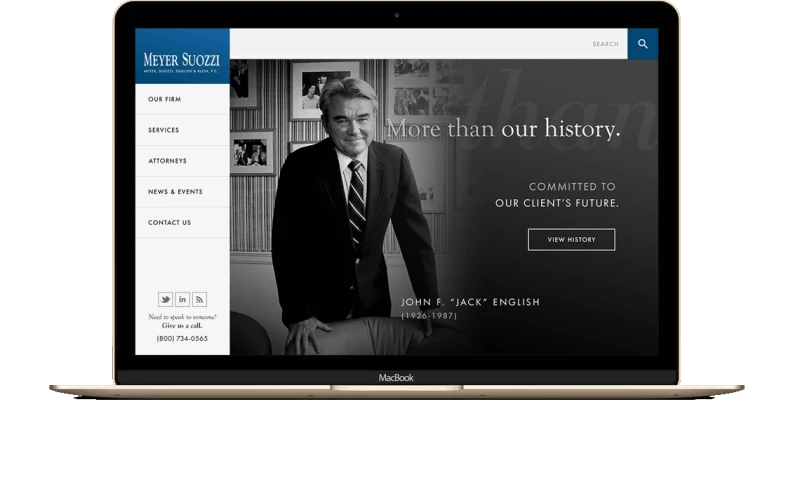Screen dimensions: 800x480
Task: Focus the Search input field
Action: [x=429, y=44]
